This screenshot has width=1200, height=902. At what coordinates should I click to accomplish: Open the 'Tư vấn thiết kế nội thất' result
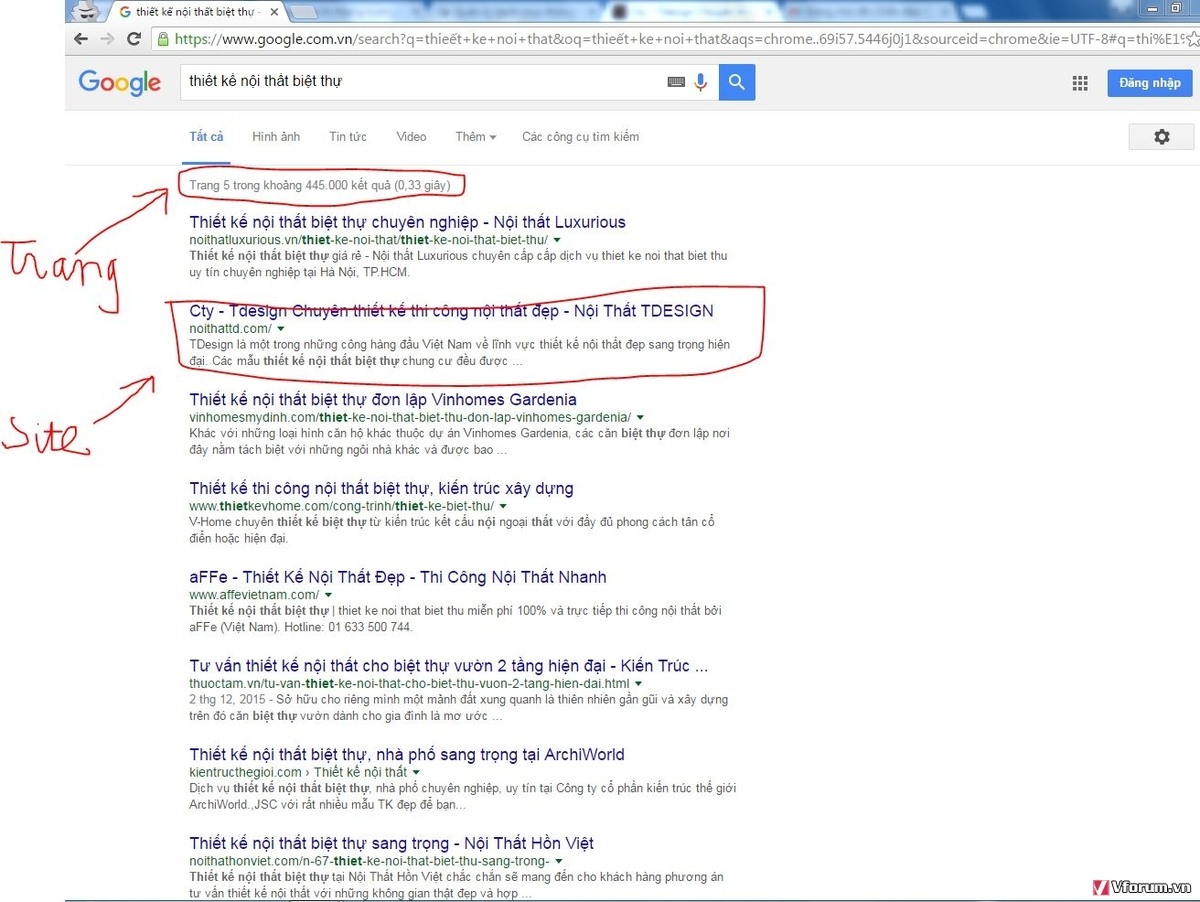click(449, 666)
